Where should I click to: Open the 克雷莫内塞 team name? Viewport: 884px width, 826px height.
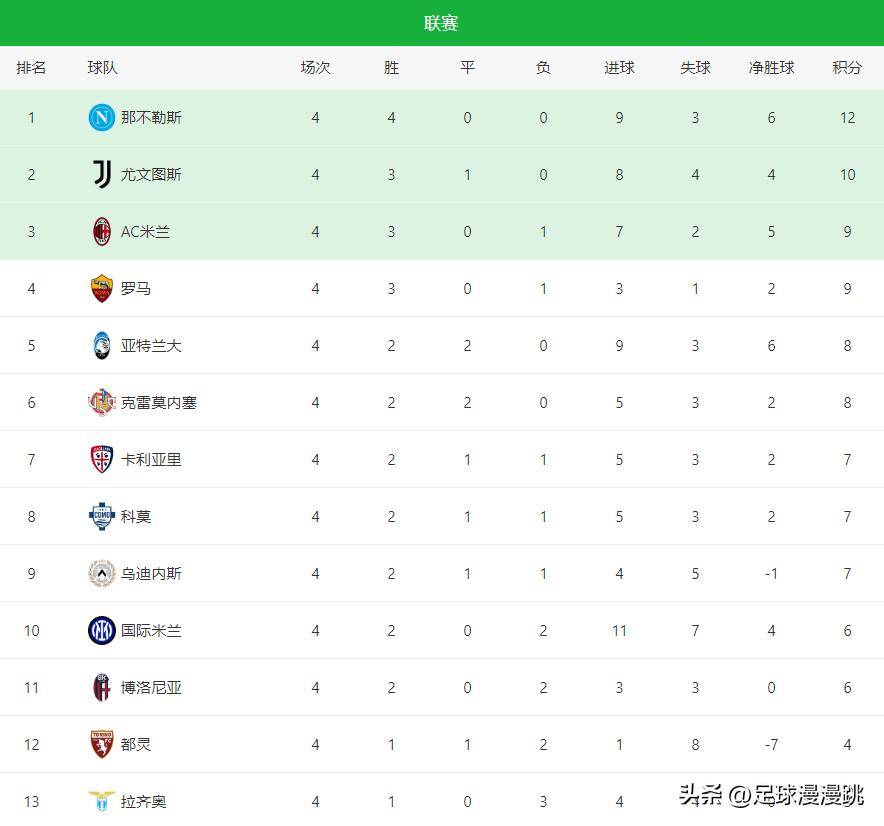[159, 403]
